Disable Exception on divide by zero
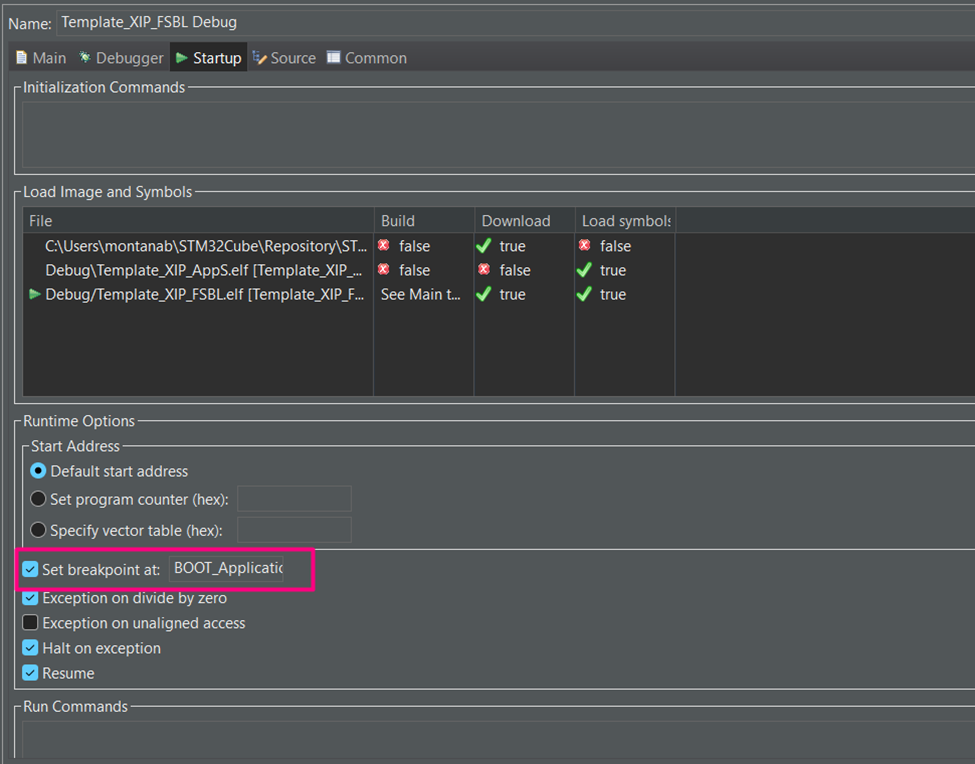 31,598
